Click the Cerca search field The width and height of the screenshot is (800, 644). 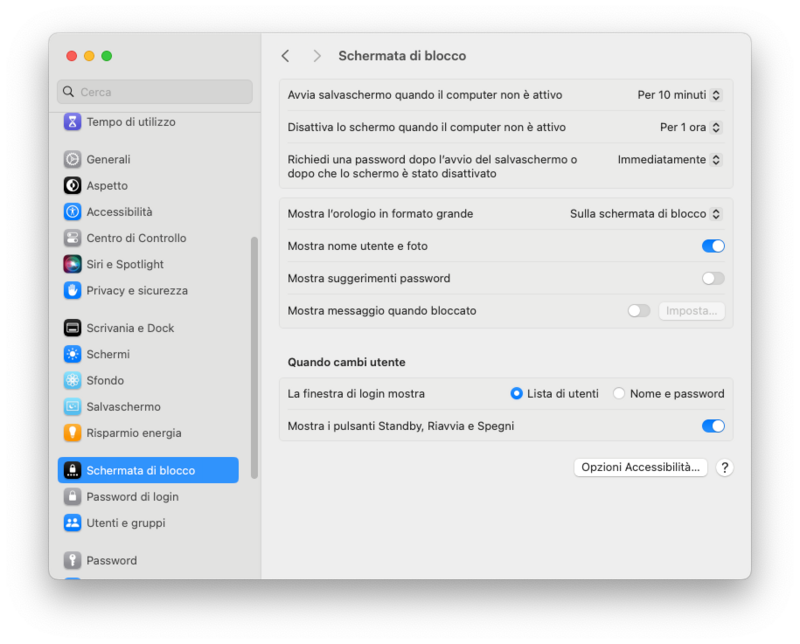click(155, 92)
